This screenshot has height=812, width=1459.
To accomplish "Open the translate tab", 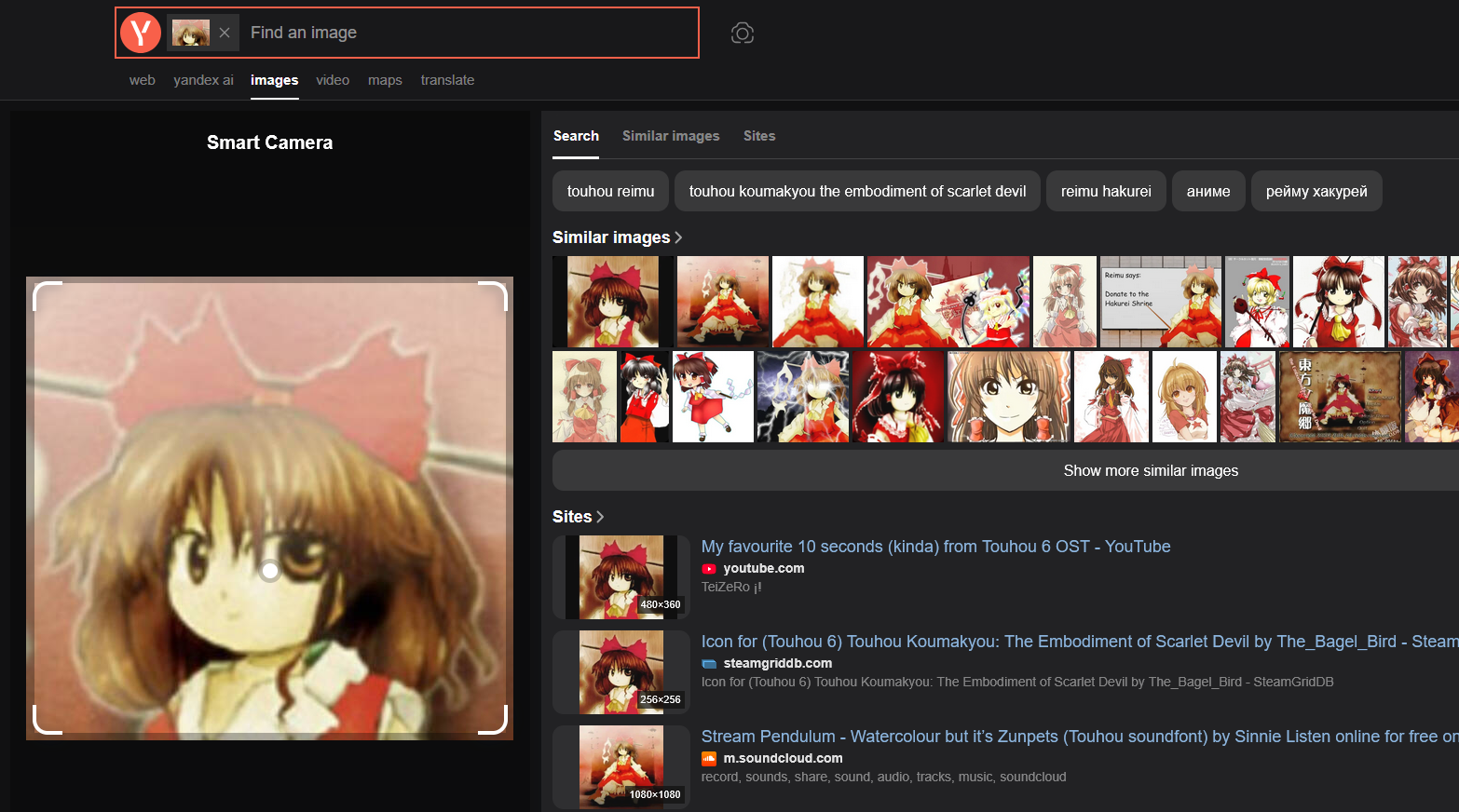I will click(x=447, y=80).
